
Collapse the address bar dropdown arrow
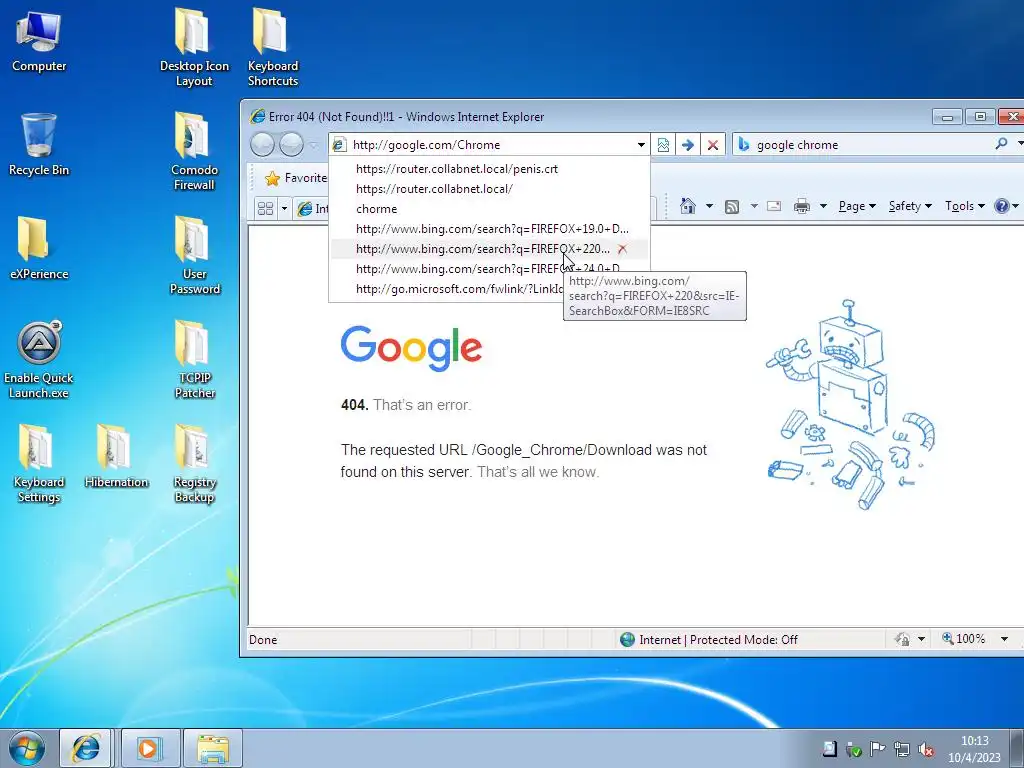641,145
